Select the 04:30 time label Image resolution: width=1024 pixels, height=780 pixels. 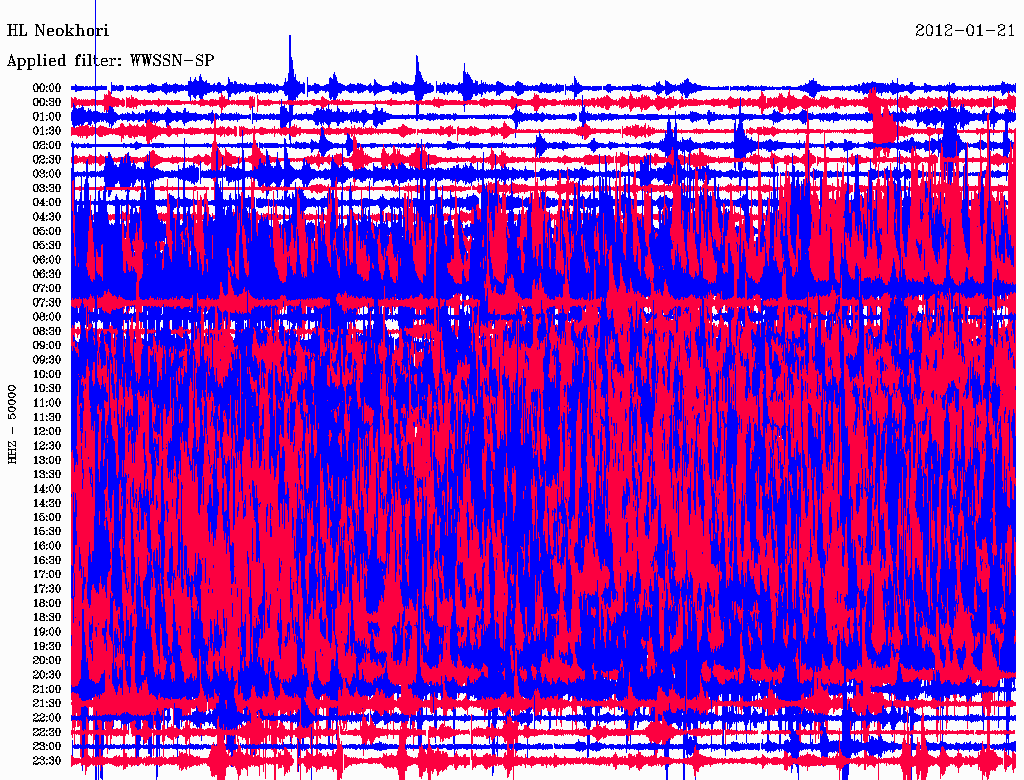click(47, 216)
